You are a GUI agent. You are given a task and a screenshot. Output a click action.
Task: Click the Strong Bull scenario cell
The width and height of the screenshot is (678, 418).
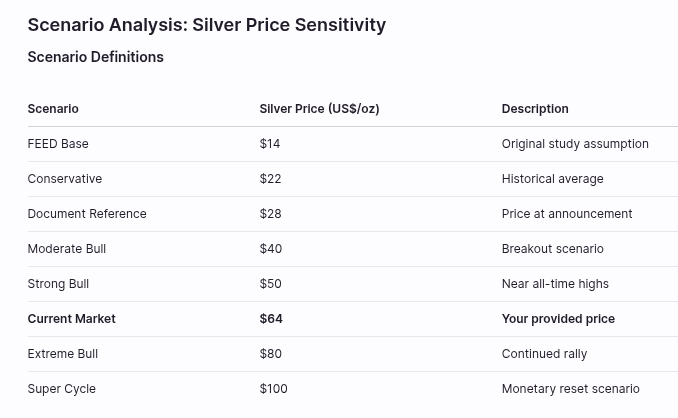(x=58, y=283)
